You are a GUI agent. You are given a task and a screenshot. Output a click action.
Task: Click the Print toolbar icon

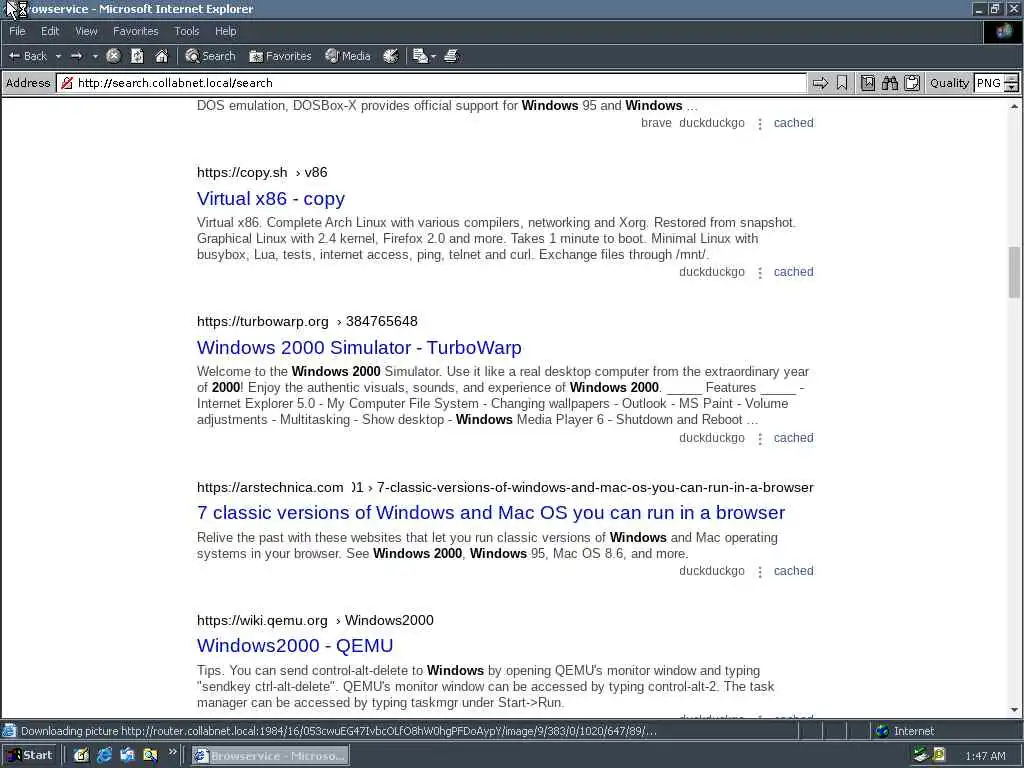[x=451, y=56]
